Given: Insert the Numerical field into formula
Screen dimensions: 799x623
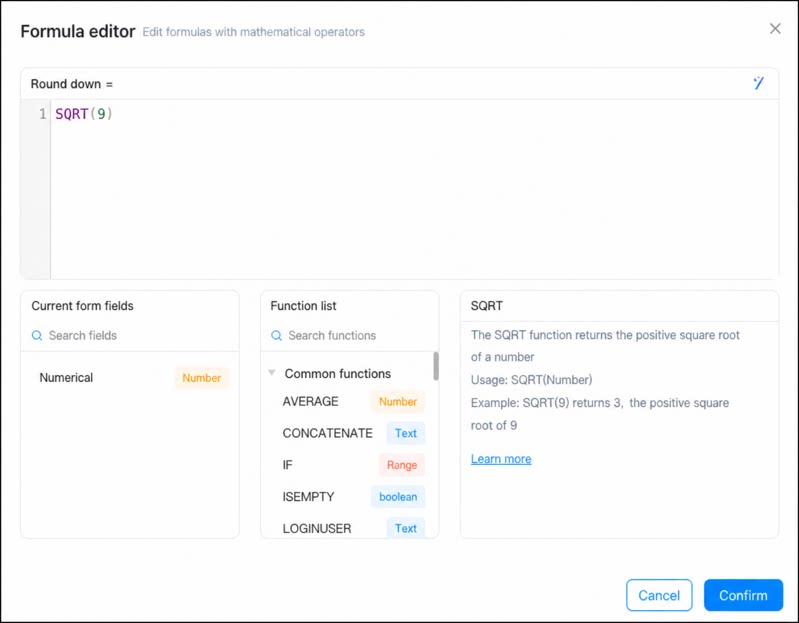Looking at the screenshot, I should click(130, 378).
